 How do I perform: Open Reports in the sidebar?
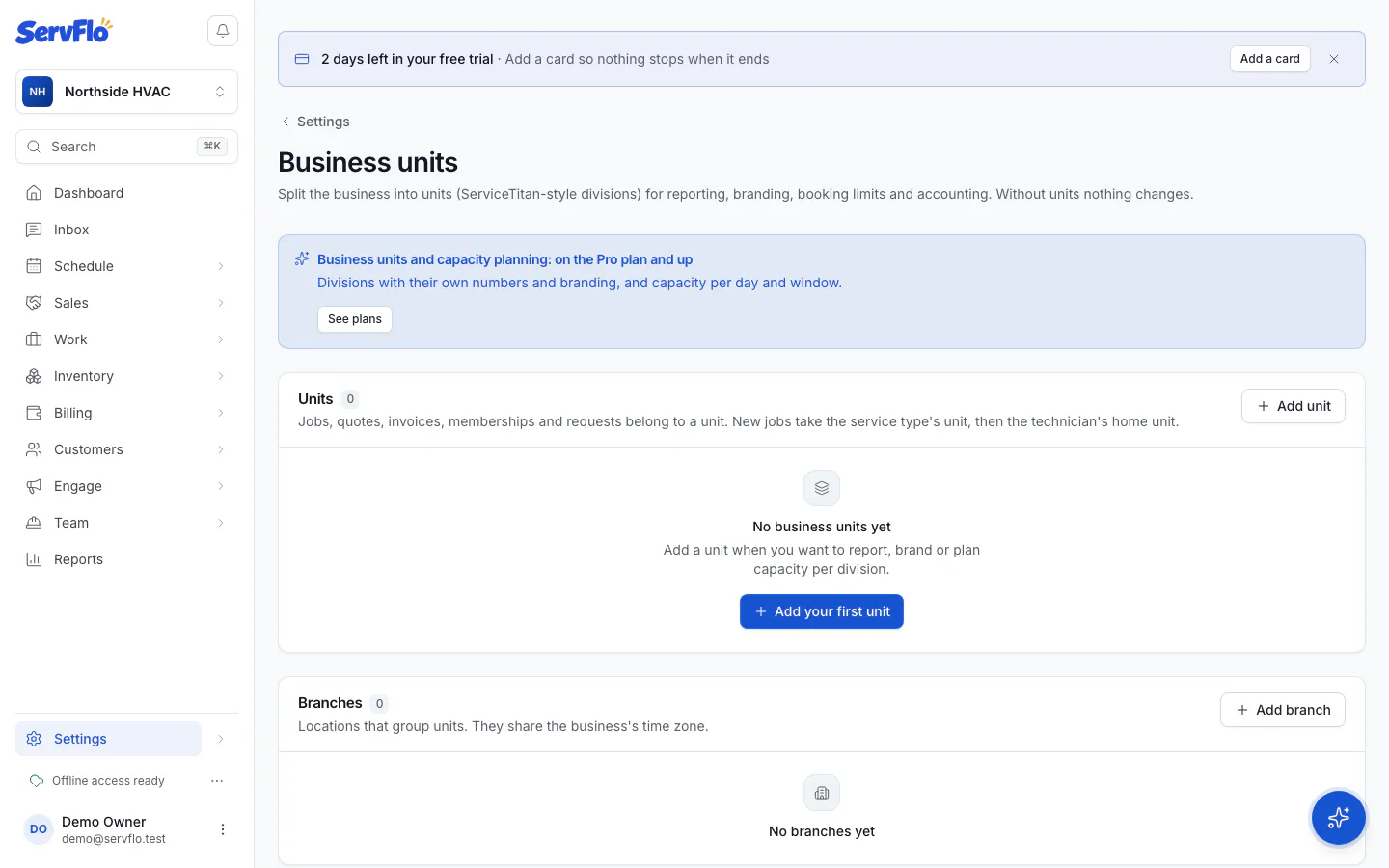click(x=126, y=559)
